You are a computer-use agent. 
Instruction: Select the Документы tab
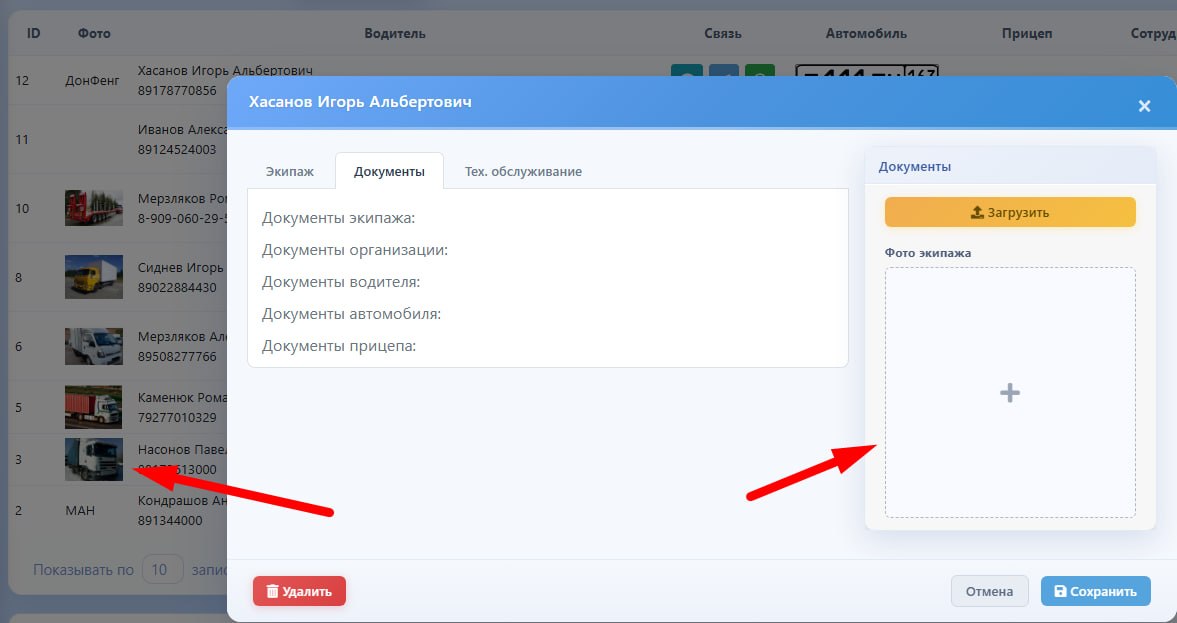point(389,171)
